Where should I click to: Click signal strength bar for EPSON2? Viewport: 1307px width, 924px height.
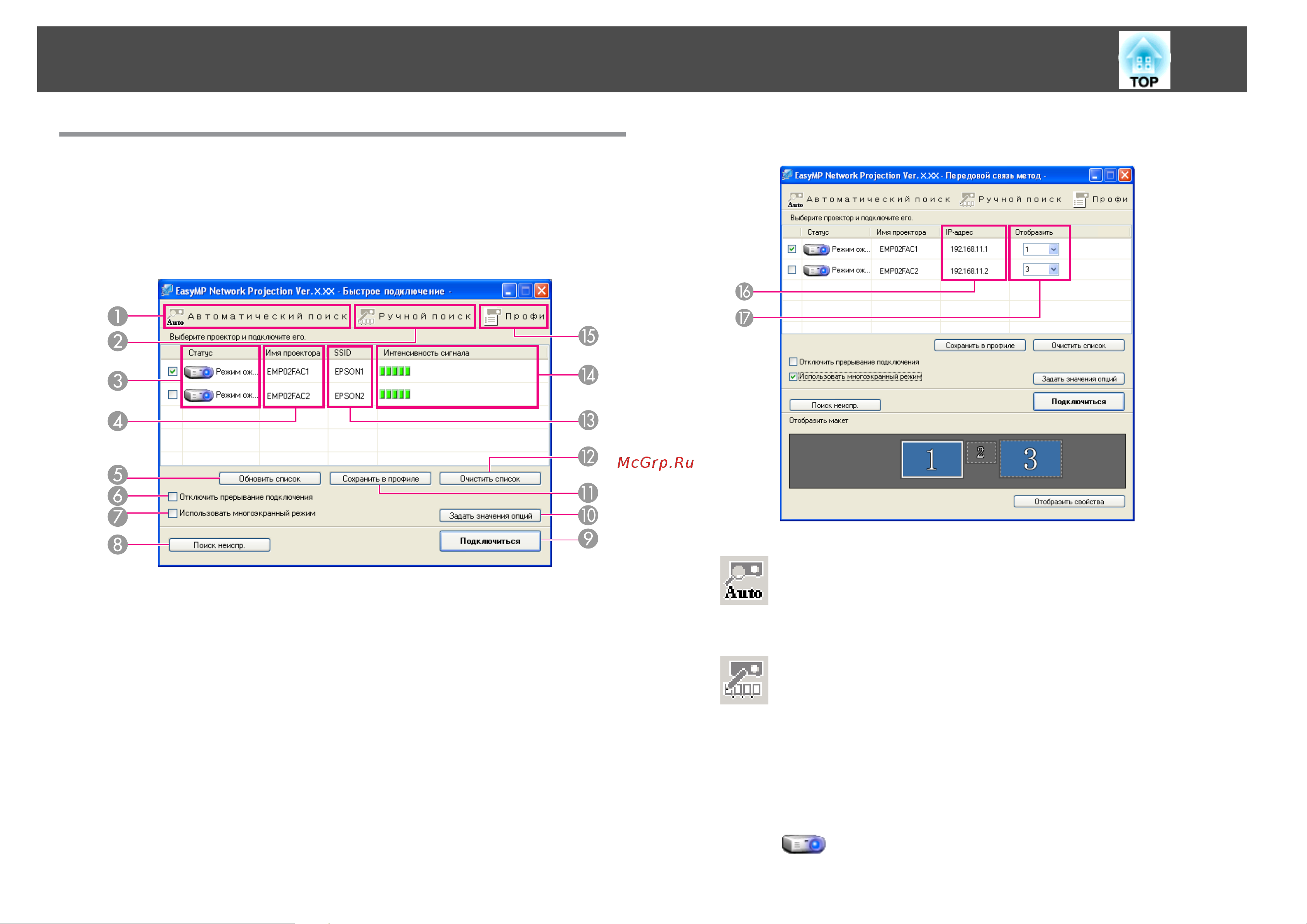click(395, 394)
